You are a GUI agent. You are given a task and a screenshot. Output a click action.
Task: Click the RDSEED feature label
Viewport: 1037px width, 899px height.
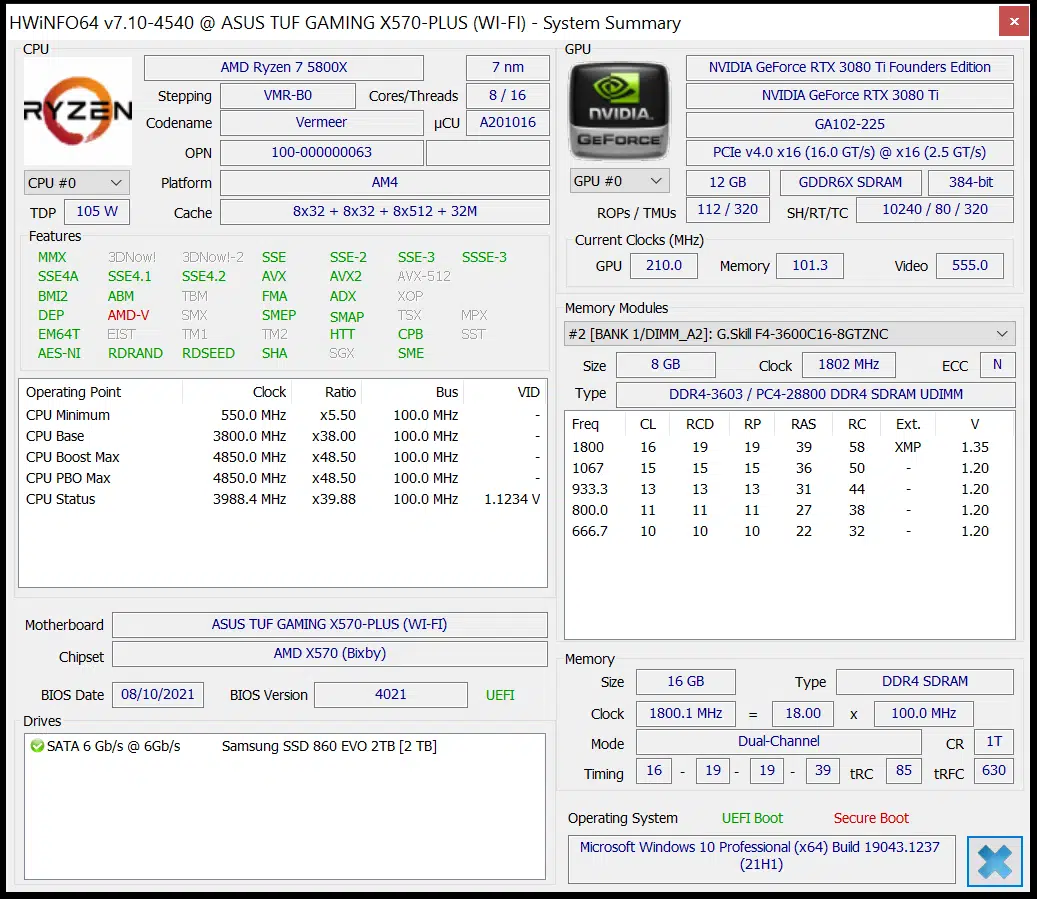tap(208, 353)
